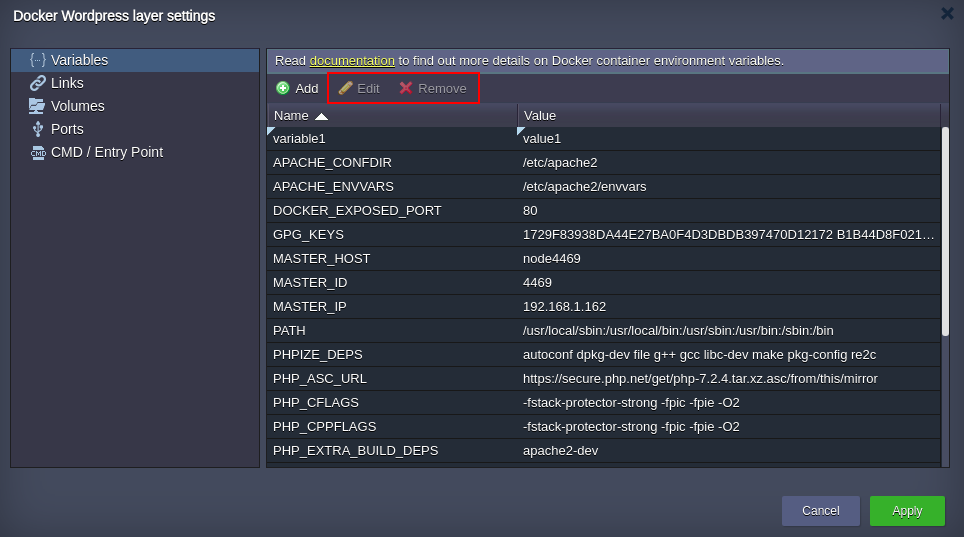Click the autoconf dpkg-dev value
Viewport: 964px width, 537px height.
[700, 355]
